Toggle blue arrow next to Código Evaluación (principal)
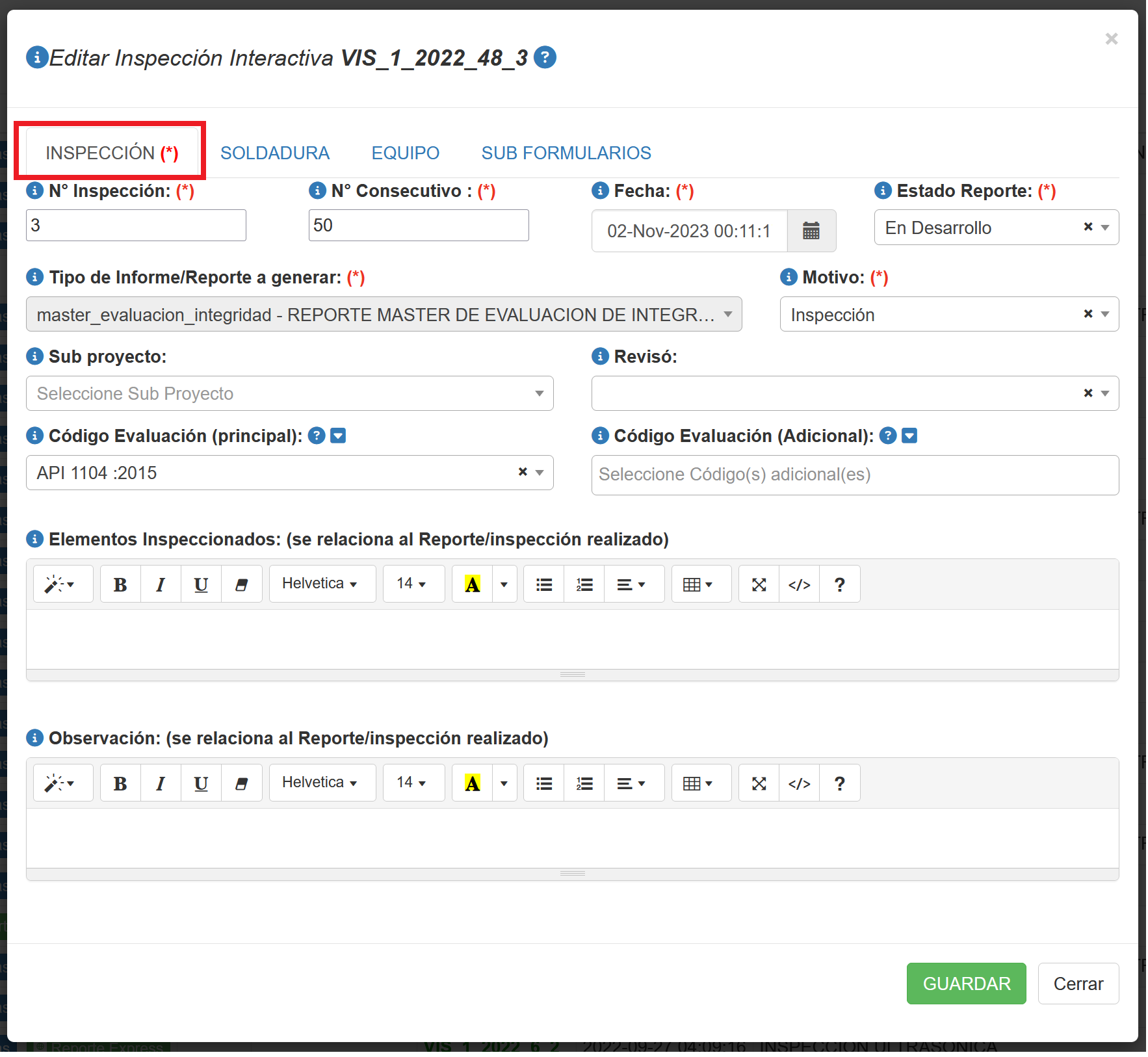The image size is (1148, 1057). (338, 436)
